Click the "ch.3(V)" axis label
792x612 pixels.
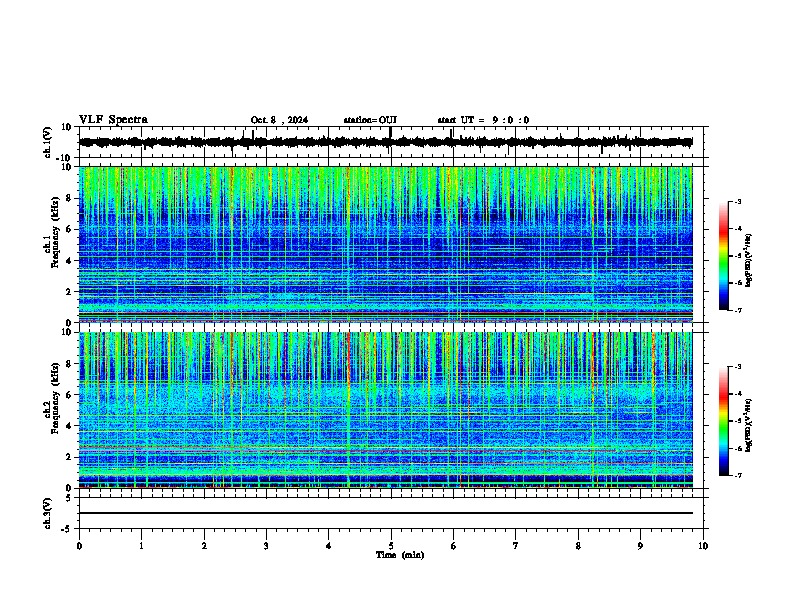[x=48, y=514]
